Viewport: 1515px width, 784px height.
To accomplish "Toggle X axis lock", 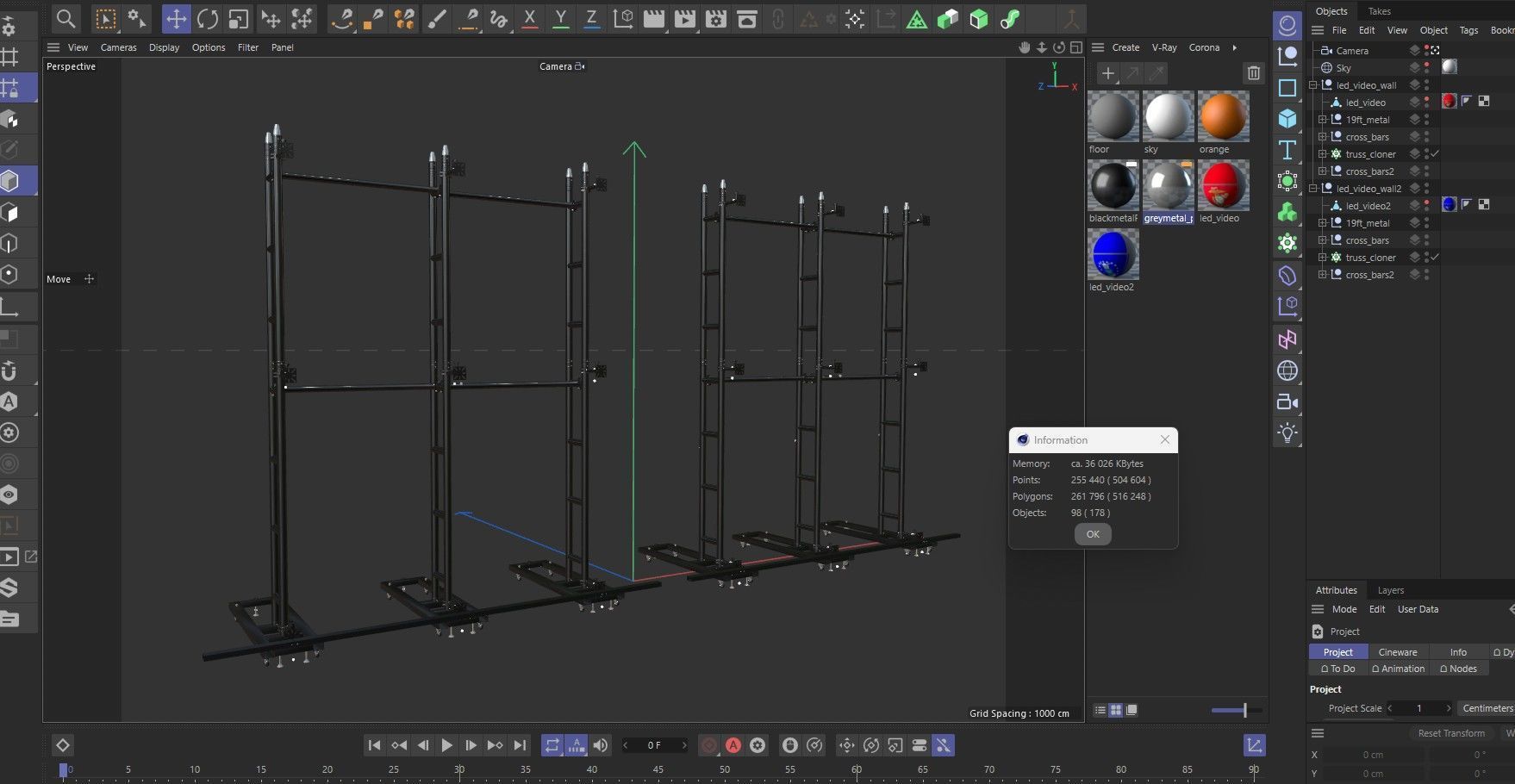I will (x=530, y=19).
